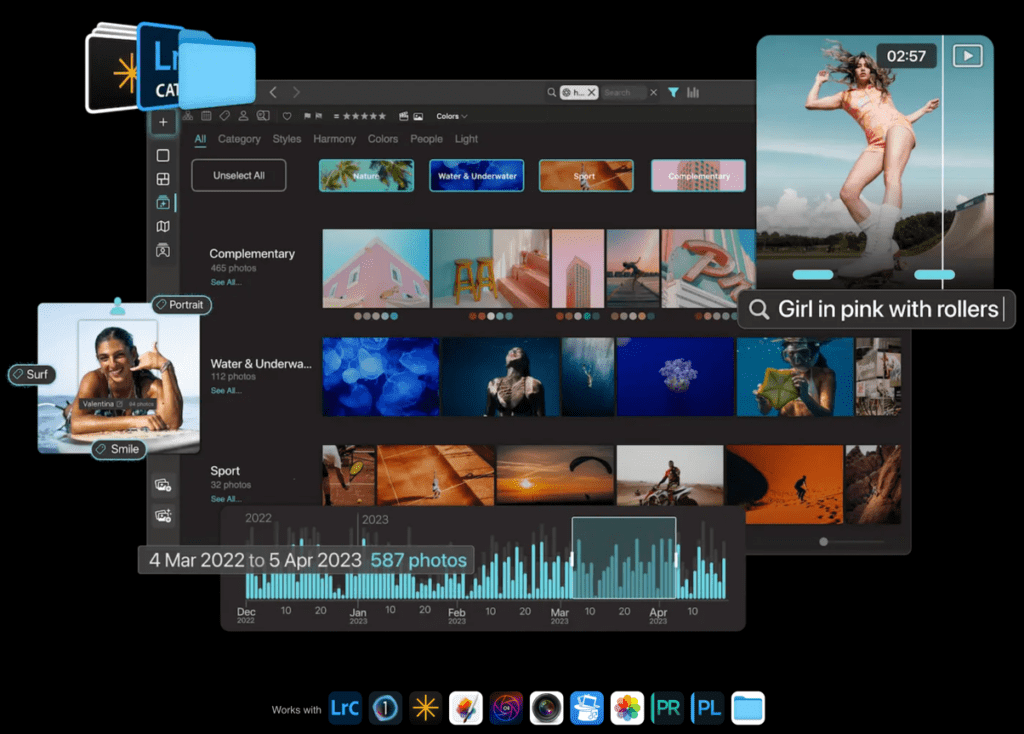The height and width of the screenshot is (734, 1024).
Task: Click the thumbnail size slider handle
Action: [823, 541]
